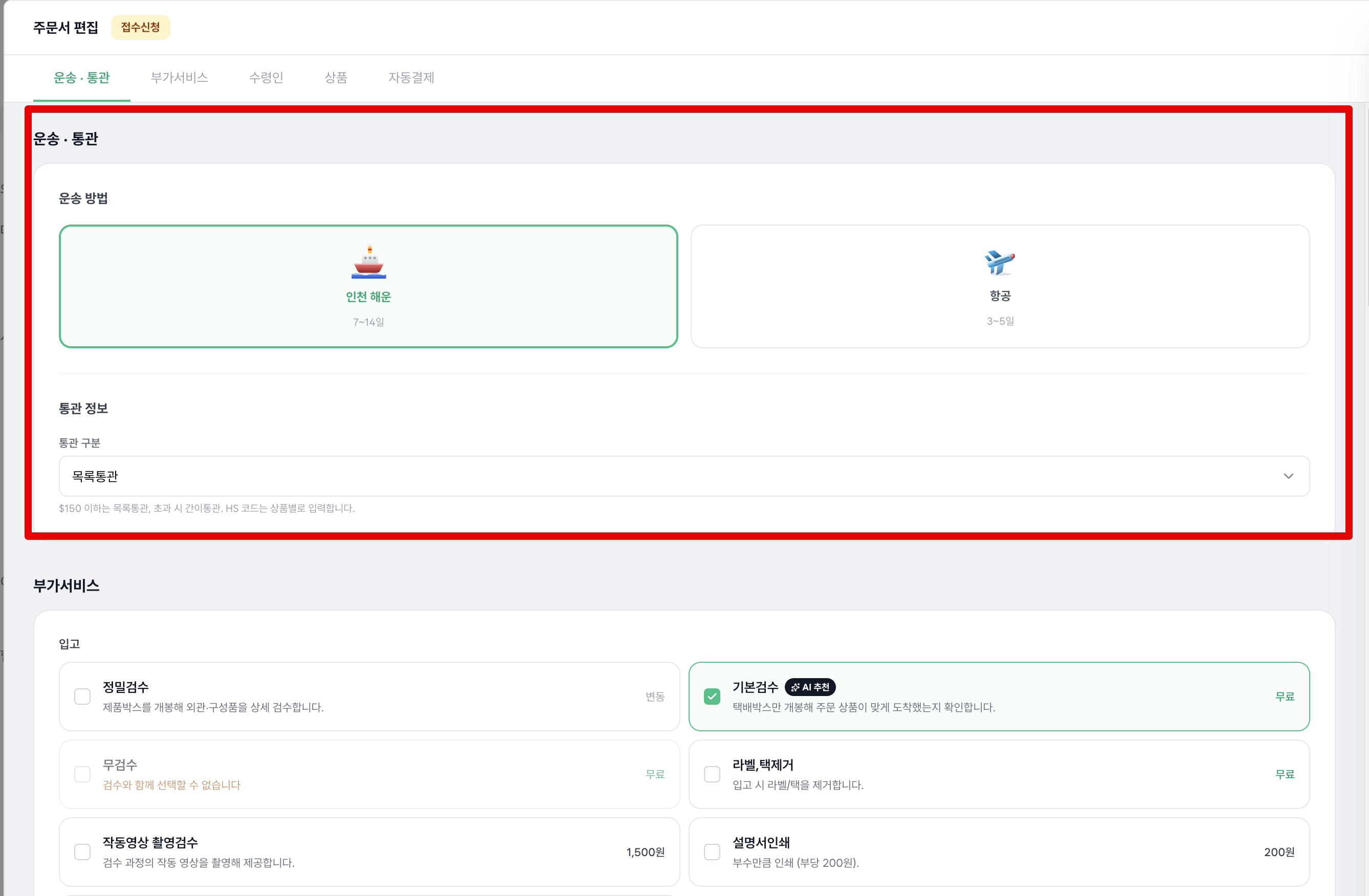Click the 200원 price for 설명서인쇄
Viewport: 1369px width, 896px height.
[x=1279, y=852]
